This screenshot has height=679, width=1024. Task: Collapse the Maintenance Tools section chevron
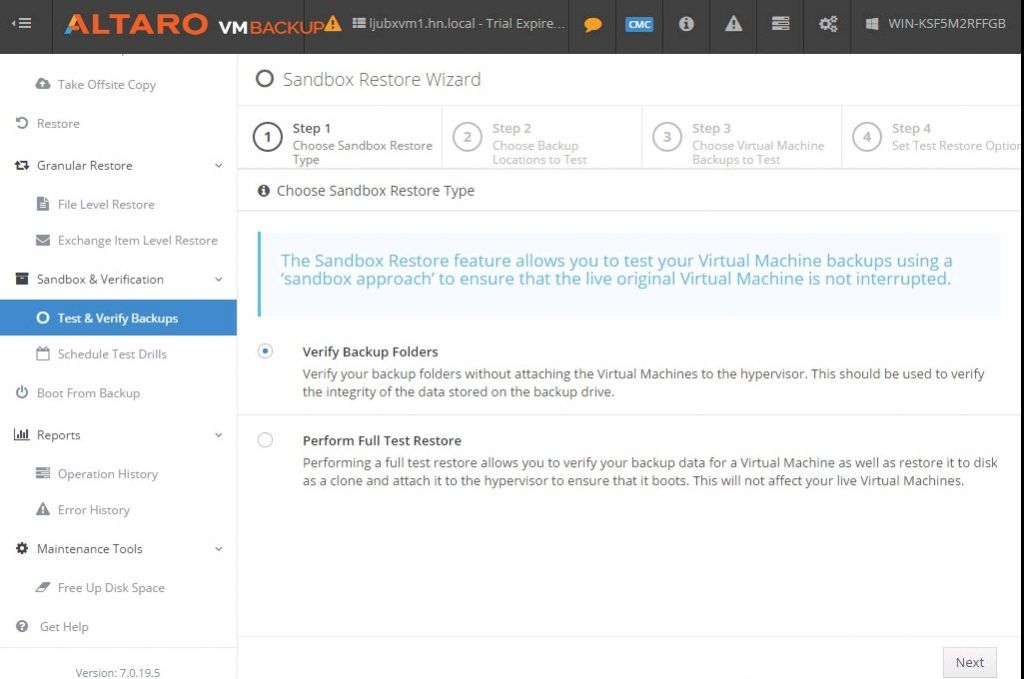point(219,549)
